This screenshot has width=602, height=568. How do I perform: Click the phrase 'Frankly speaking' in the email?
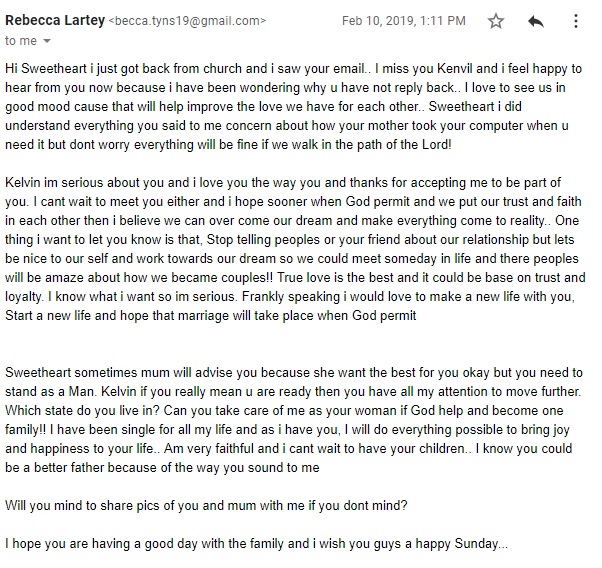coord(291,296)
